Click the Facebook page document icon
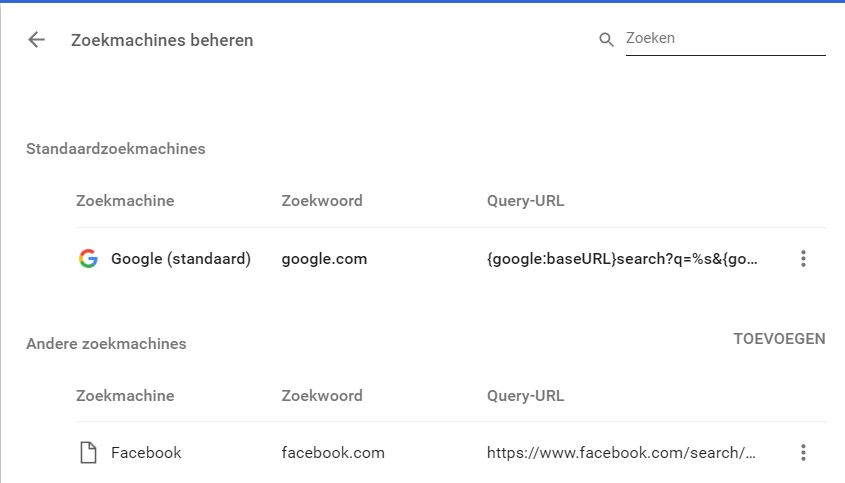The height and width of the screenshot is (483, 845). point(88,452)
